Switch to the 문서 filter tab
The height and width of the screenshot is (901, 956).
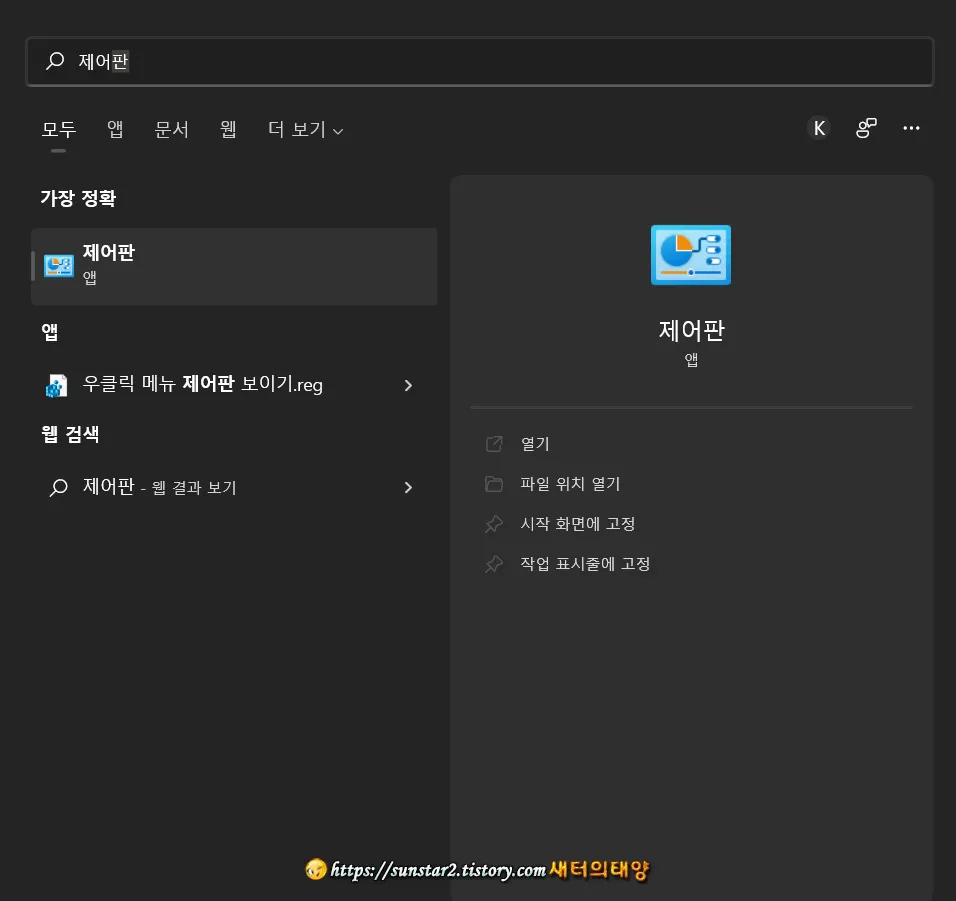point(171,130)
